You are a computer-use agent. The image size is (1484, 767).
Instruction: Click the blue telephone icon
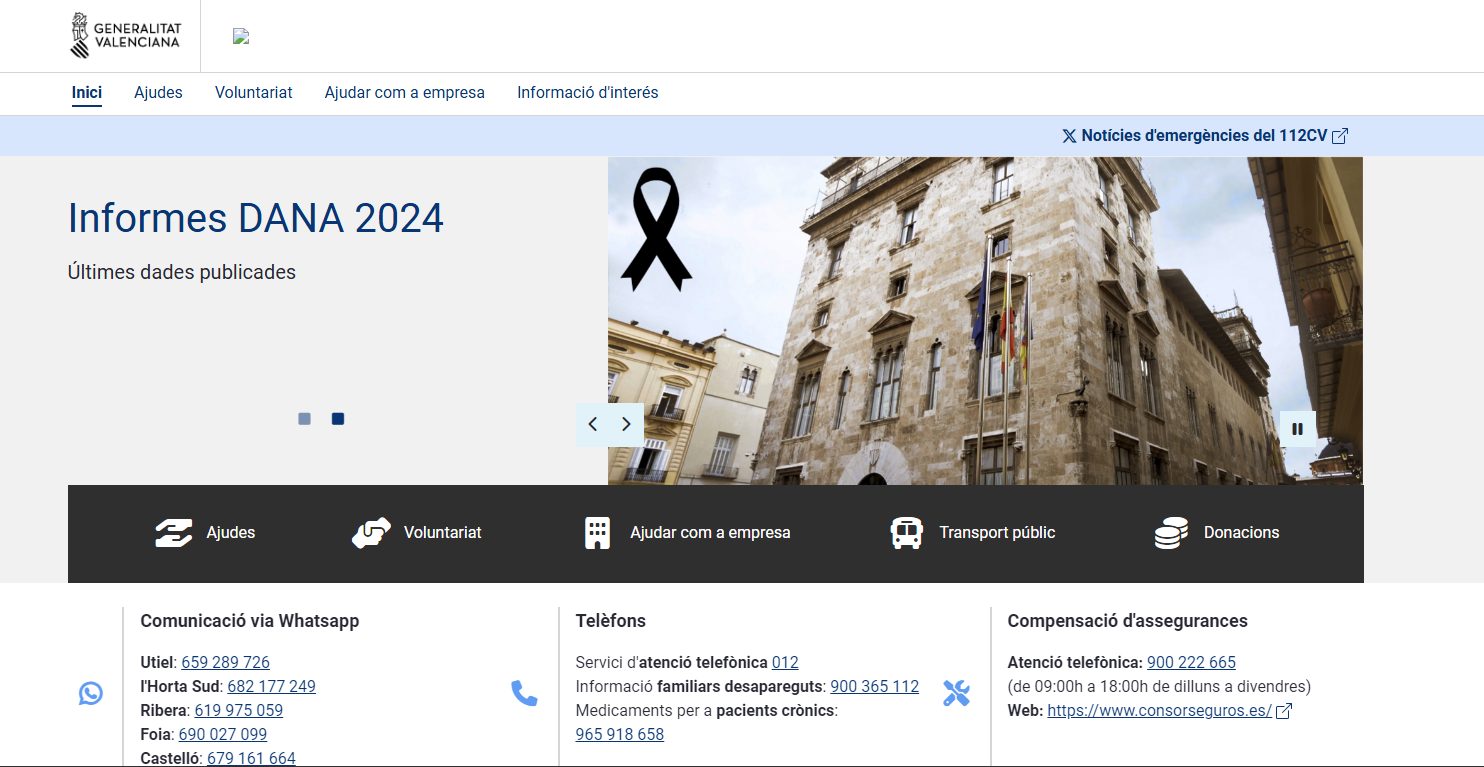[x=524, y=693]
